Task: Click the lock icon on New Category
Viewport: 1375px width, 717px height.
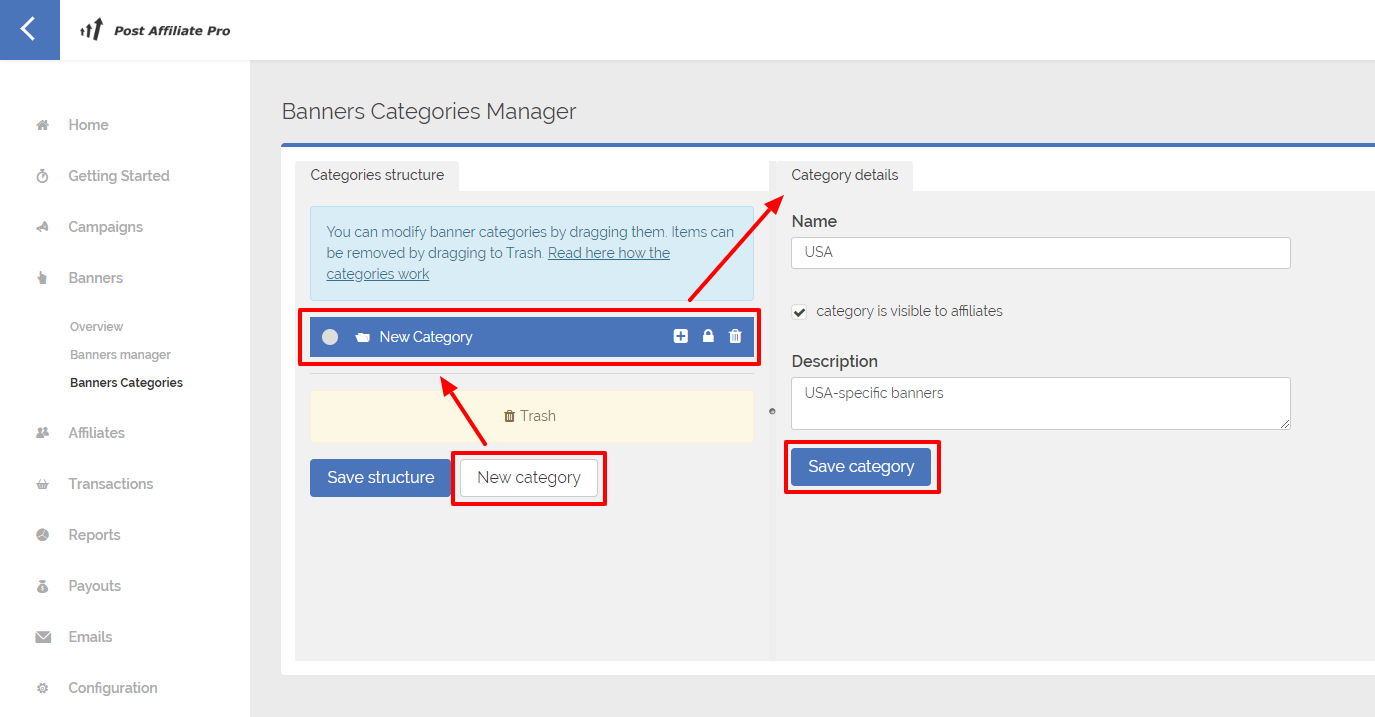Action: (x=708, y=337)
